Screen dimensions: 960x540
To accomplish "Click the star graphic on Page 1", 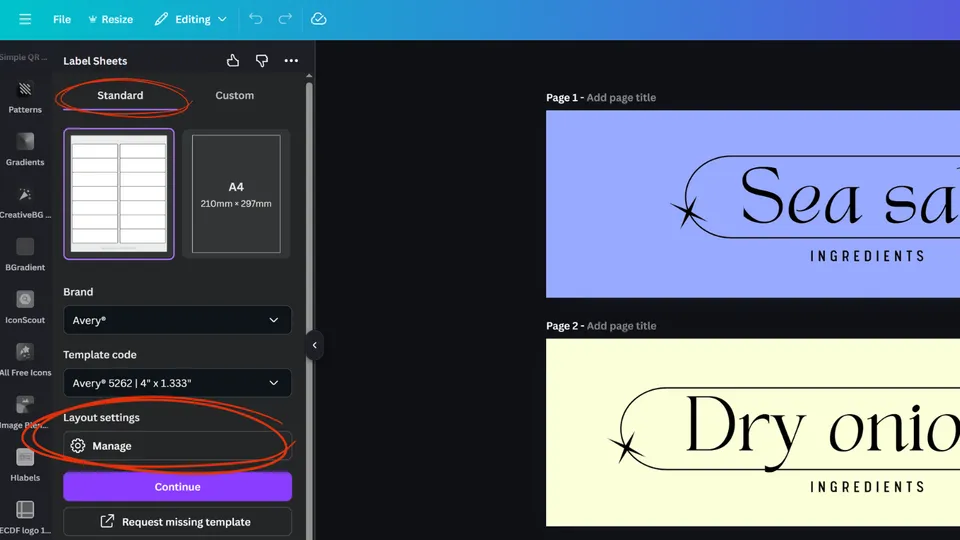I will [x=688, y=212].
